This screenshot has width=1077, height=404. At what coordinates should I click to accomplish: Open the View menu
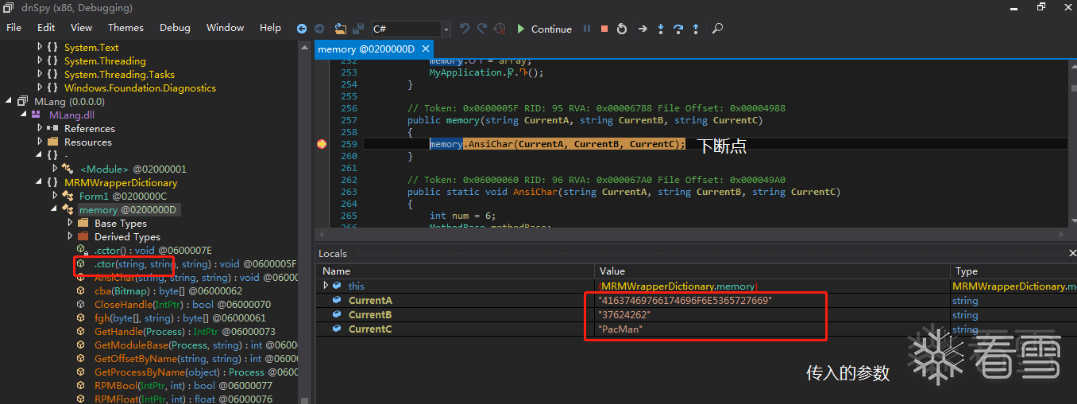point(81,28)
